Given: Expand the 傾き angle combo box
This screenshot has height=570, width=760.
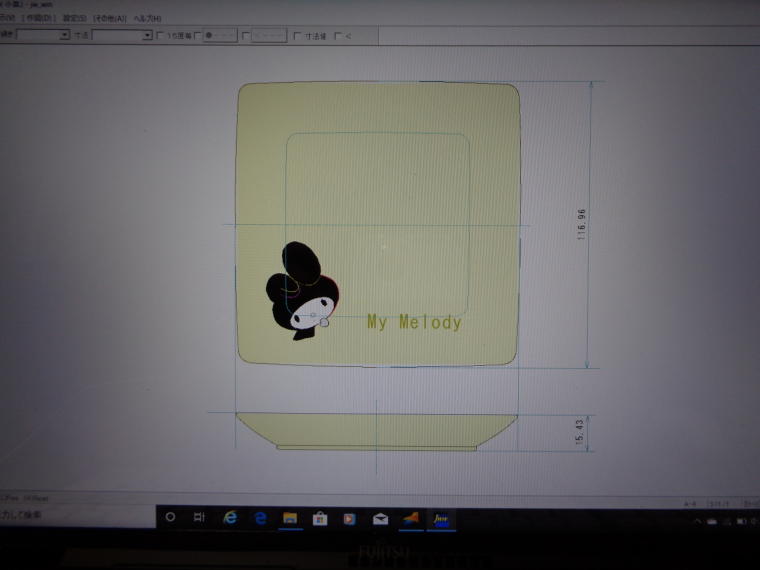Looking at the screenshot, I should tap(64, 35).
